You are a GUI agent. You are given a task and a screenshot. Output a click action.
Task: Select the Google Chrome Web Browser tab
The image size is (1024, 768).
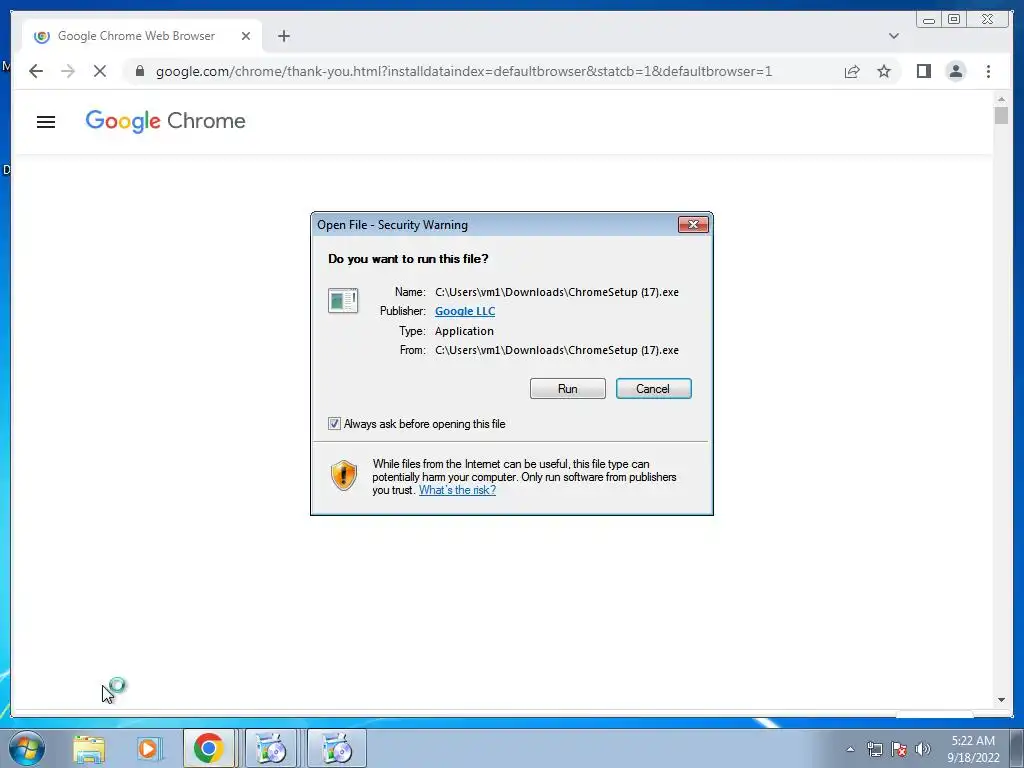click(x=142, y=36)
